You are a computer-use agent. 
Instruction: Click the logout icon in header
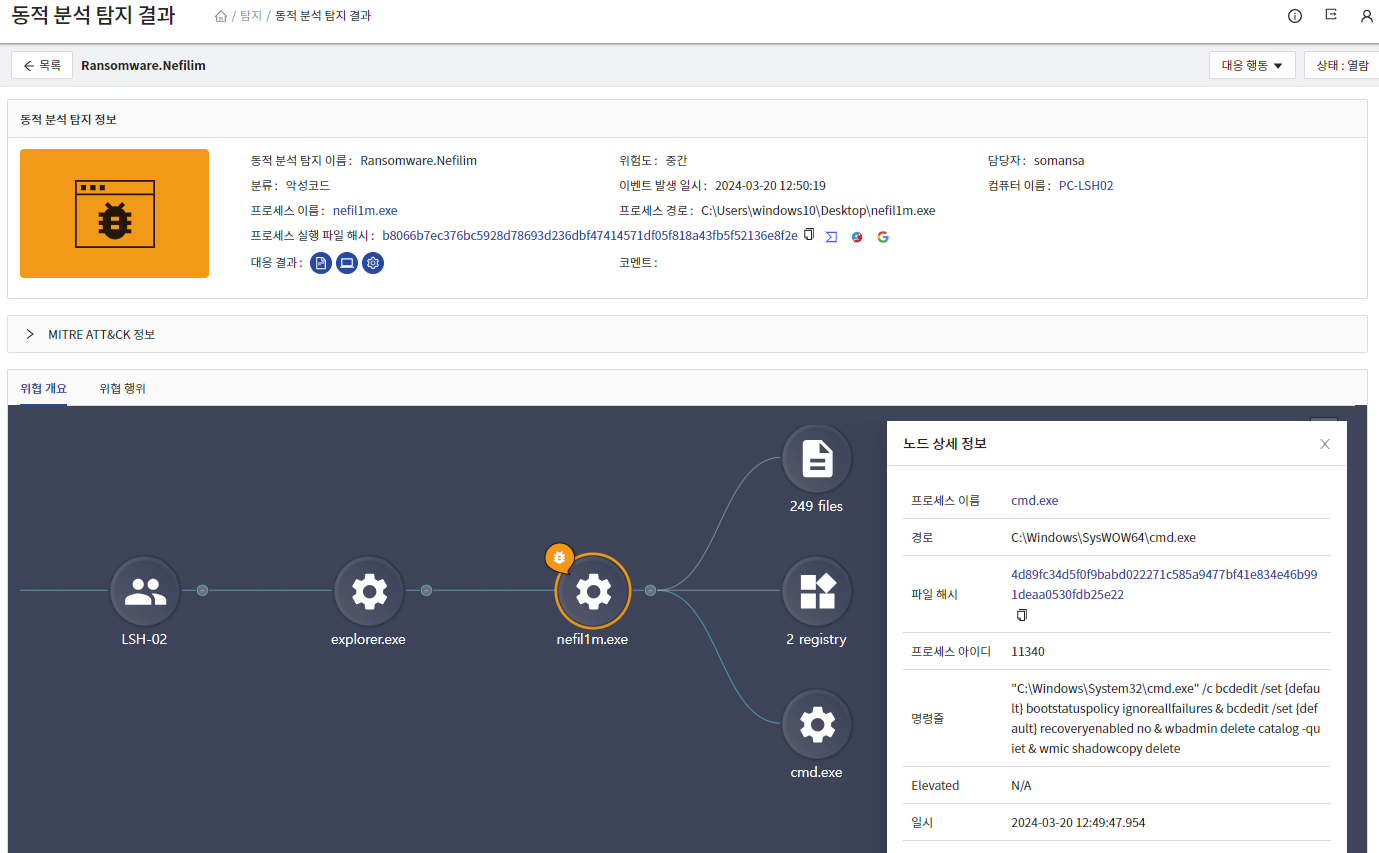tap(1331, 16)
